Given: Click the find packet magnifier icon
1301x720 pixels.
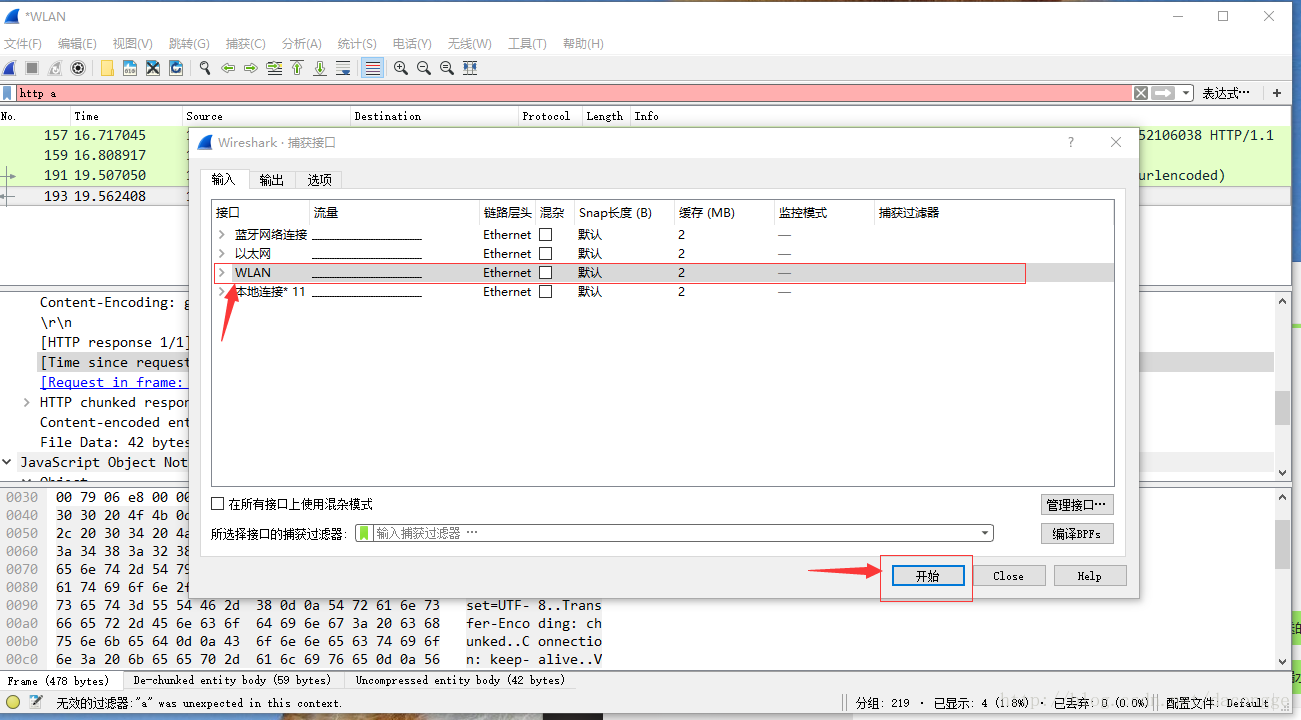Looking at the screenshot, I should [205, 68].
